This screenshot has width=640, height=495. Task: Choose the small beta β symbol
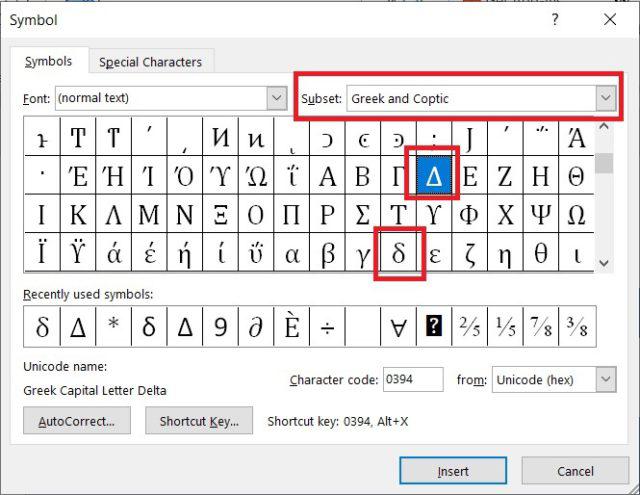coord(327,253)
